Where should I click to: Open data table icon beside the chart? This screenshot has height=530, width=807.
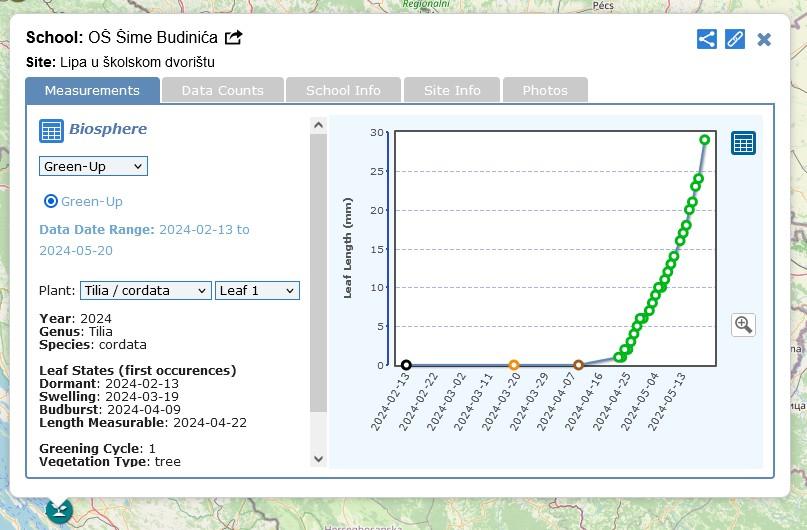click(x=743, y=143)
